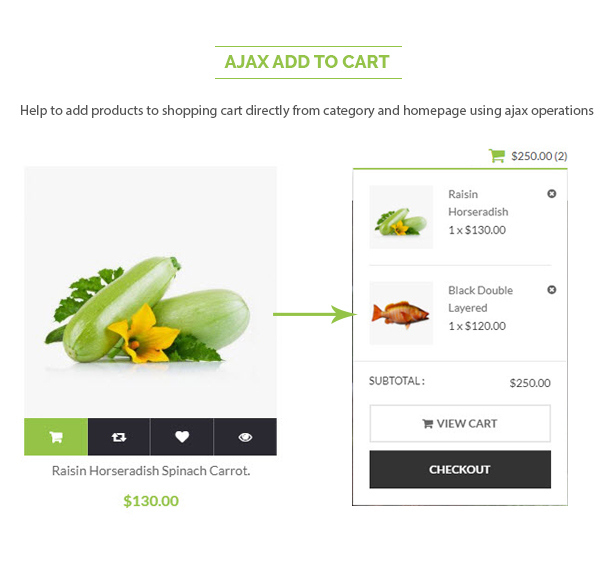Click the large zucchini product image
This screenshot has width=616, height=579.
click(x=150, y=291)
